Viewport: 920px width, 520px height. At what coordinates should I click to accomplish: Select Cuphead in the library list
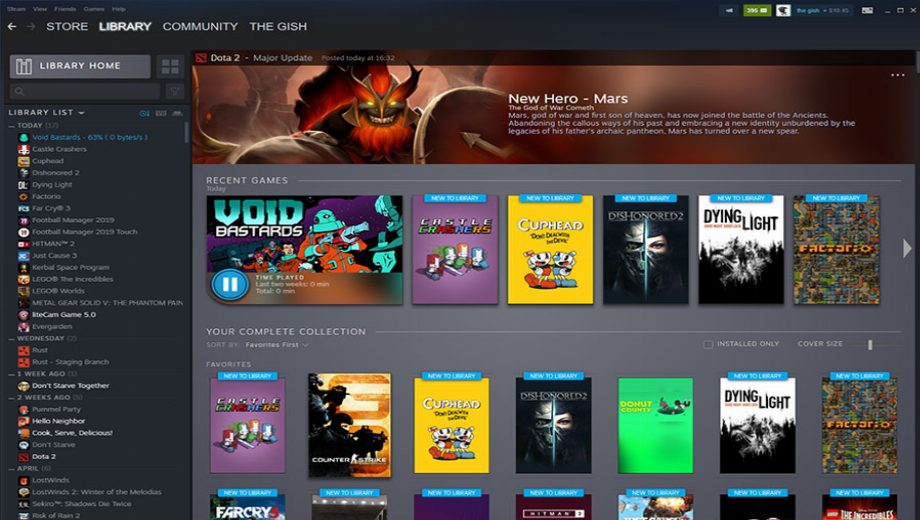pyautogui.click(x=48, y=161)
